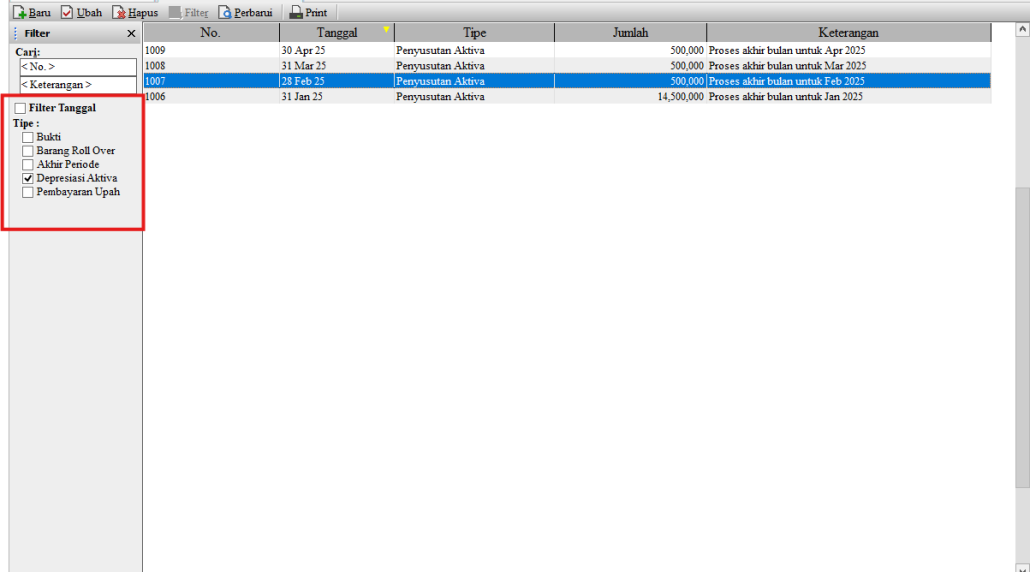The image size is (1030, 572).
Task: Uncheck the Depresiasi Aktiva checkbox
Action: click(28, 178)
